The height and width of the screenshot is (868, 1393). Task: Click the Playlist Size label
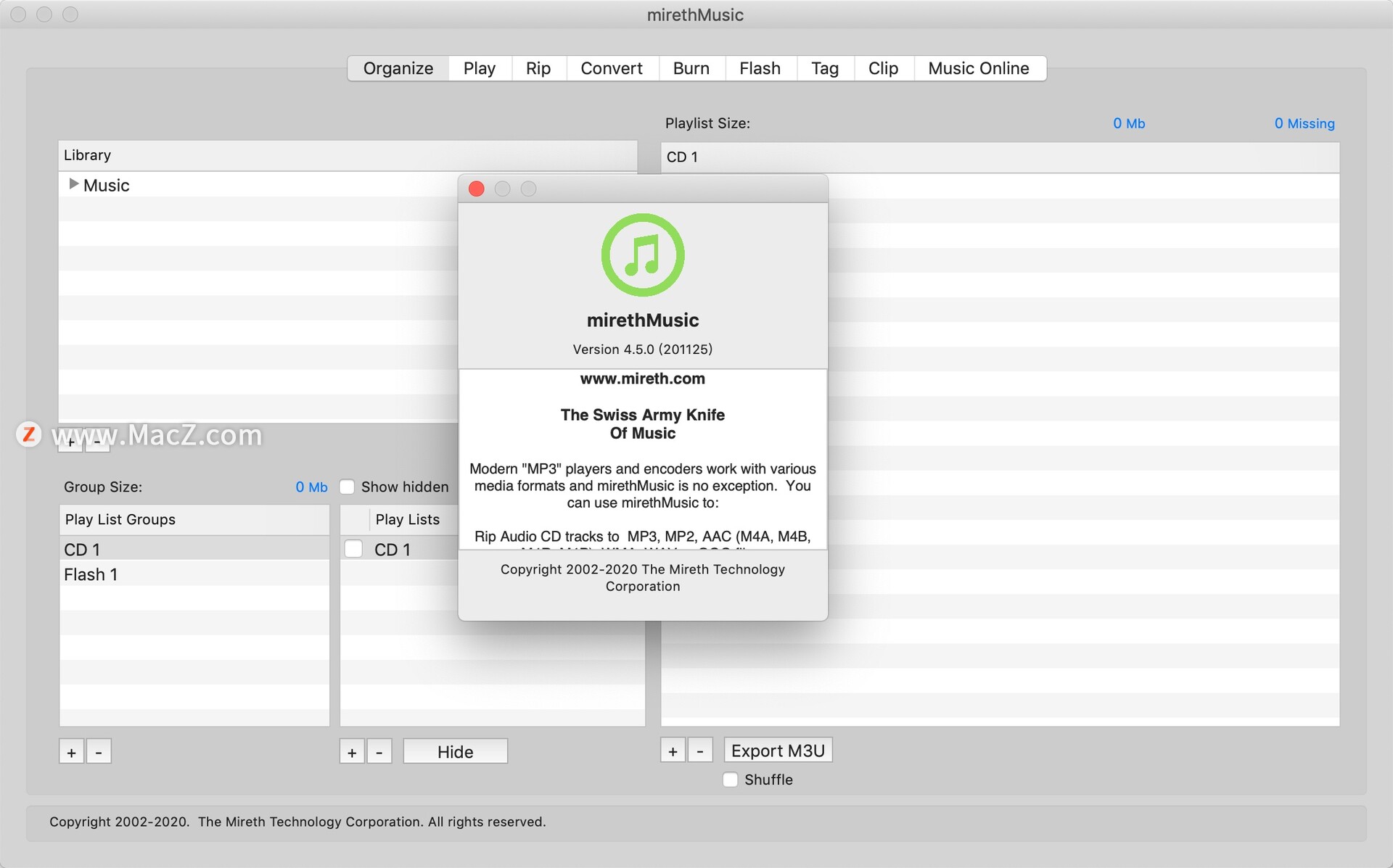[707, 123]
